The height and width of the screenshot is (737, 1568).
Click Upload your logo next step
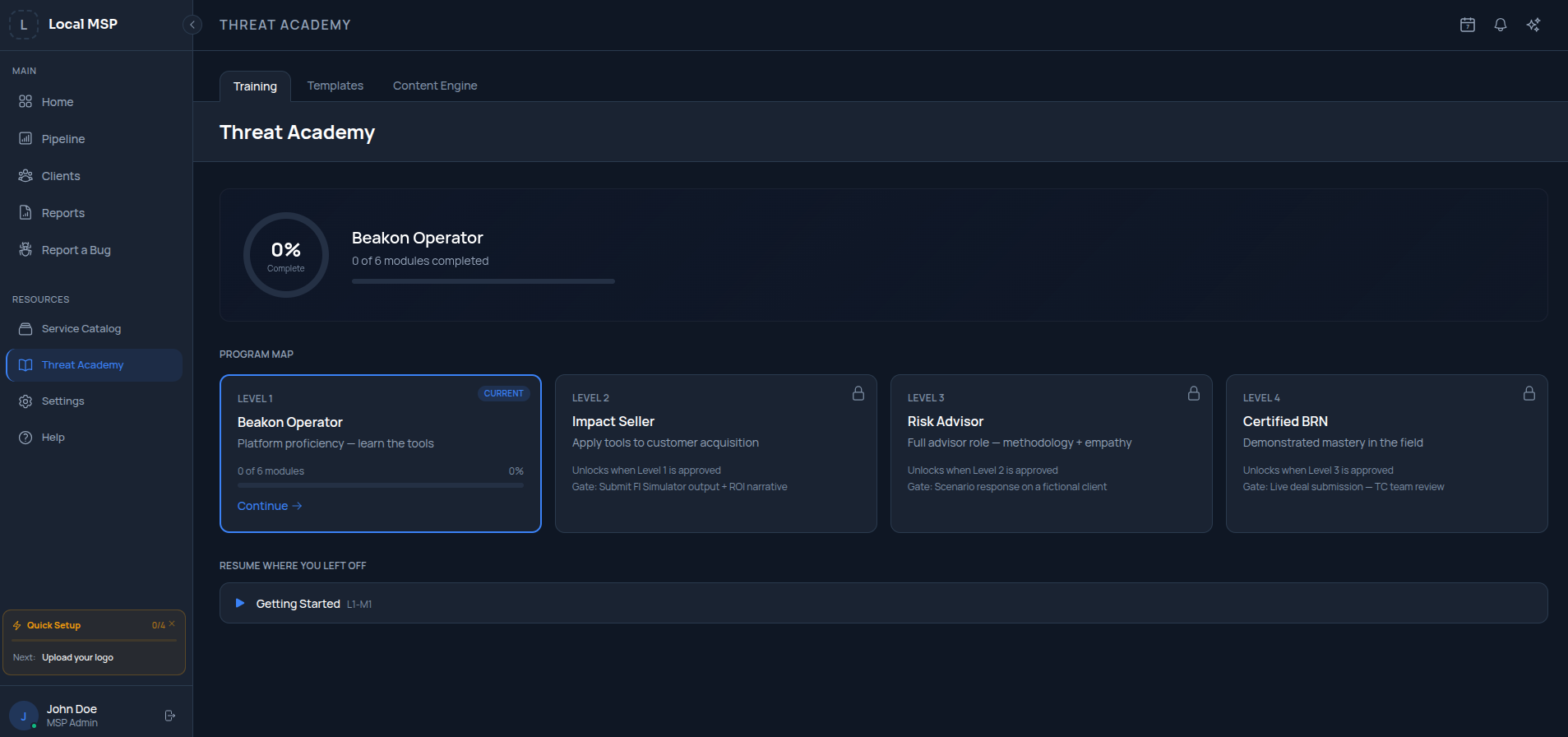pyautogui.click(x=78, y=657)
